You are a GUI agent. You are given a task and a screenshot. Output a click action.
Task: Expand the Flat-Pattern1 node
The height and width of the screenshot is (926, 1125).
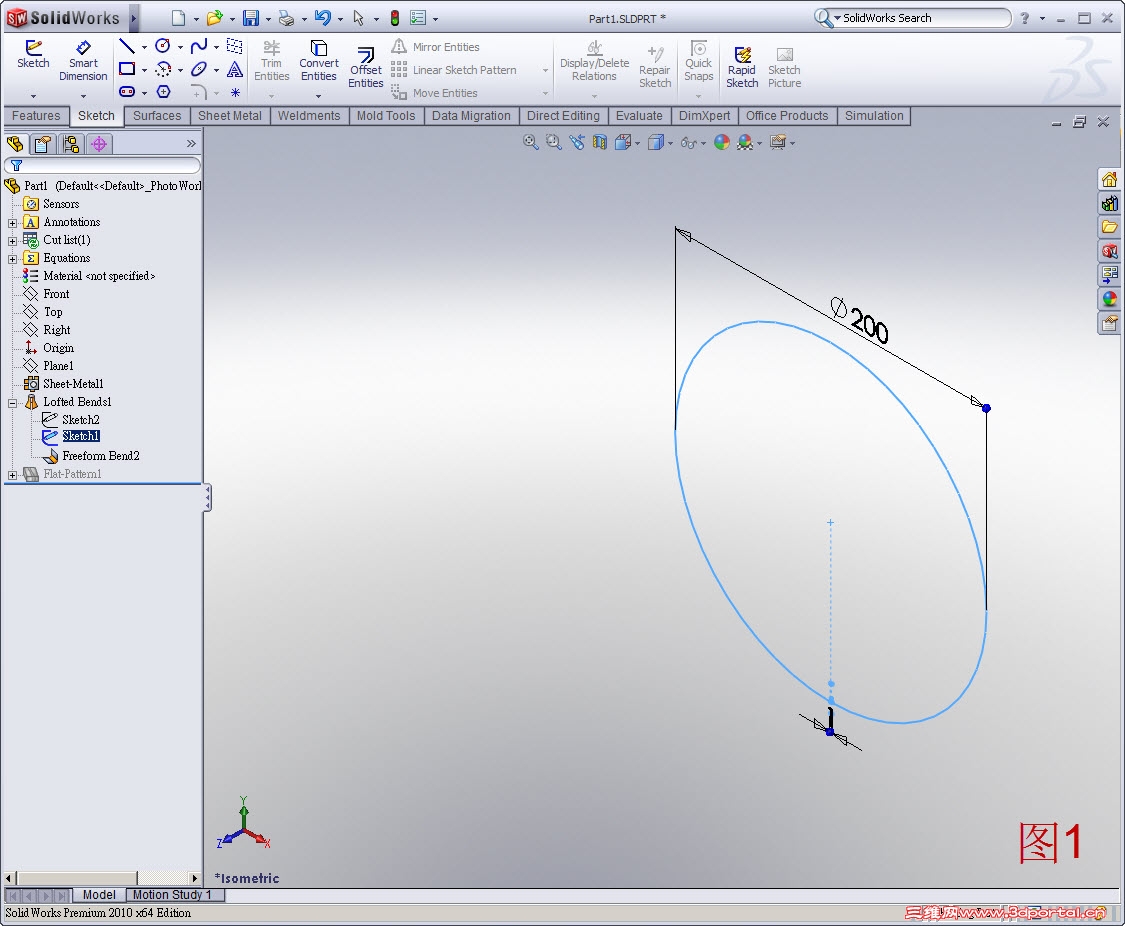point(12,475)
